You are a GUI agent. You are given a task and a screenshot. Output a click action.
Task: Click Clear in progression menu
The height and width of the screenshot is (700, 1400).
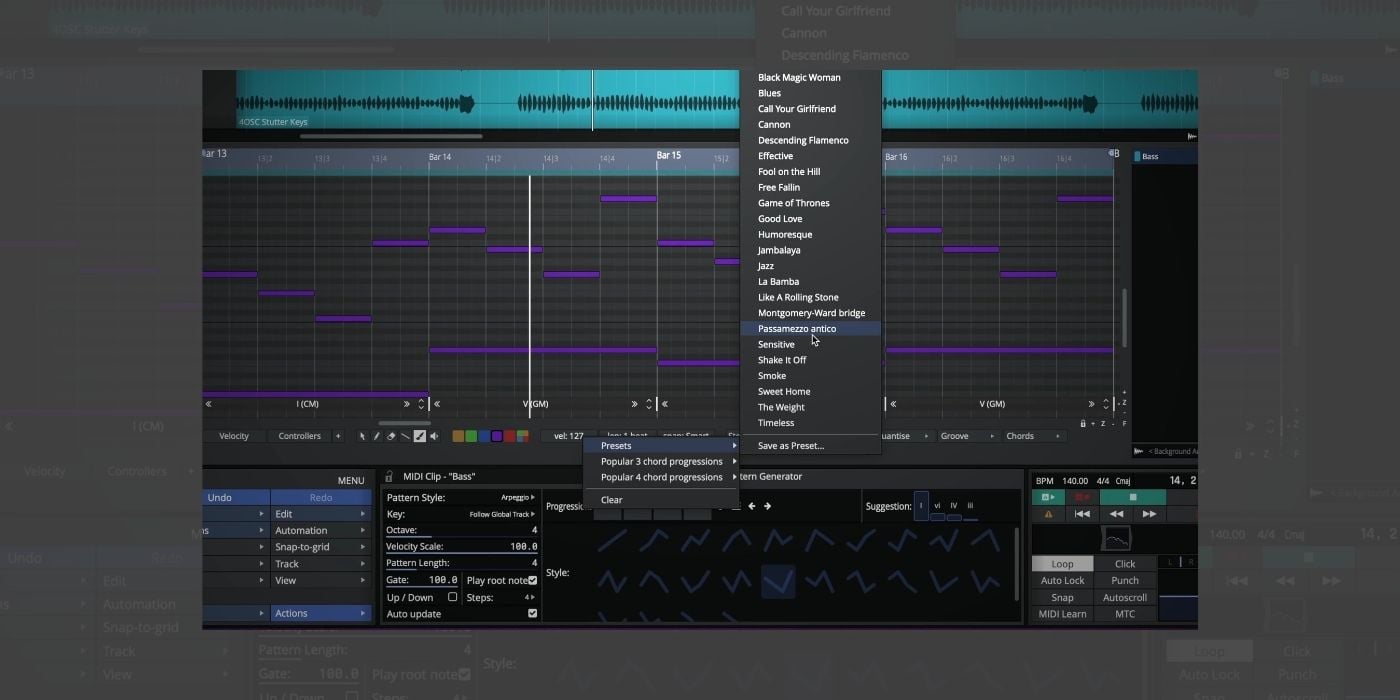pos(661,500)
